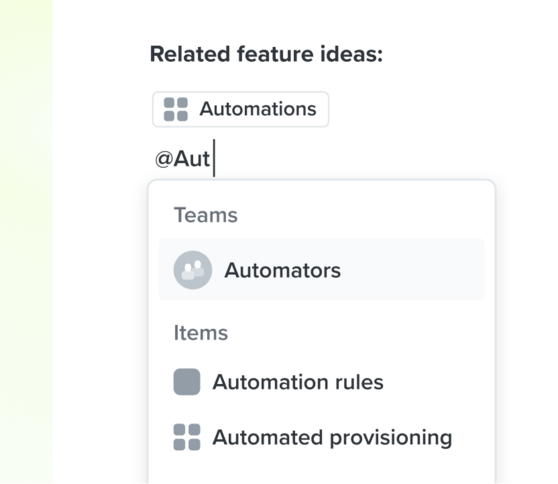Select the Automators team suggestion
558x484 pixels.
point(321,269)
